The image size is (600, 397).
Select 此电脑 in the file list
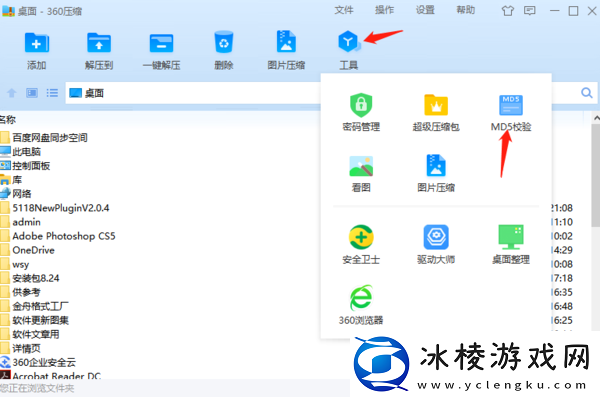(x=21, y=152)
